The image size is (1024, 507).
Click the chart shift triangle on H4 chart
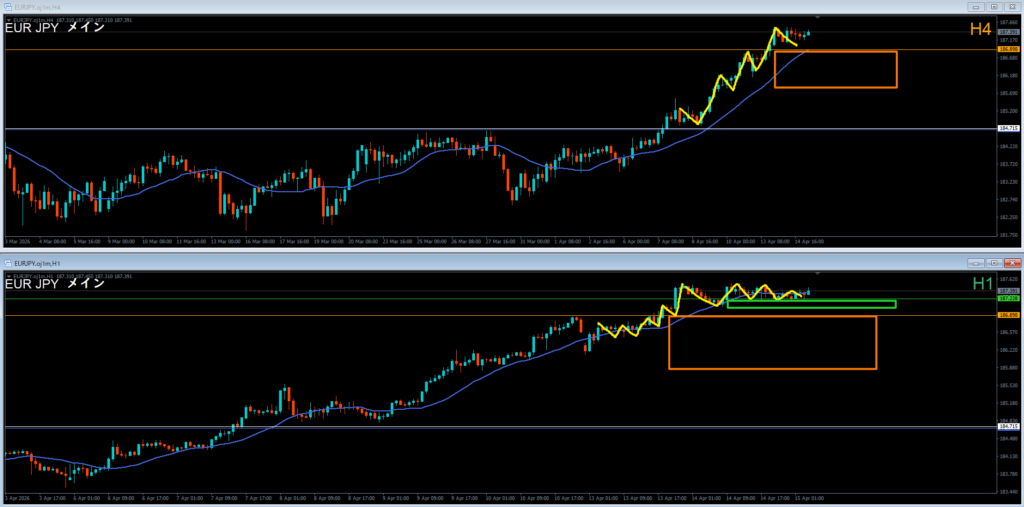818,18
